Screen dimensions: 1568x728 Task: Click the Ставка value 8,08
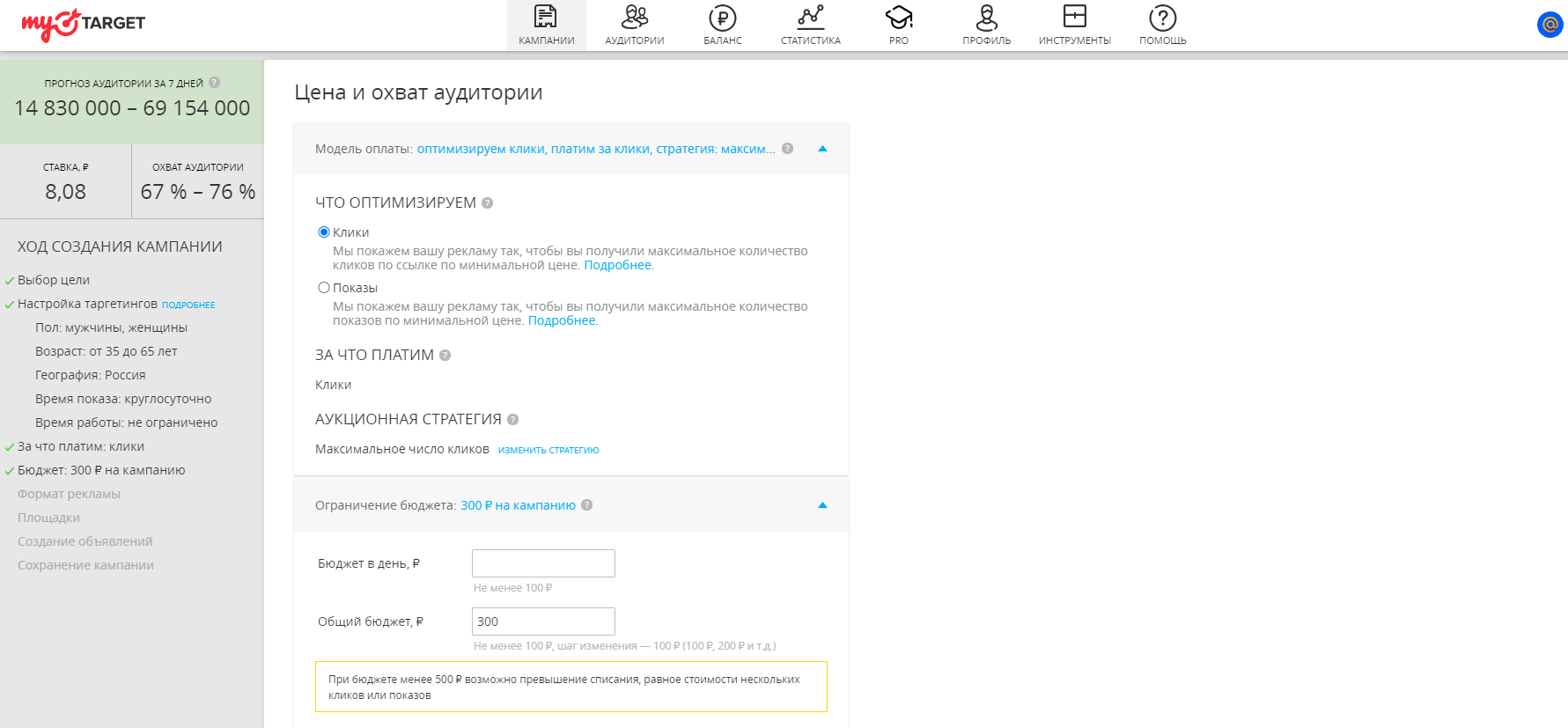(x=66, y=192)
